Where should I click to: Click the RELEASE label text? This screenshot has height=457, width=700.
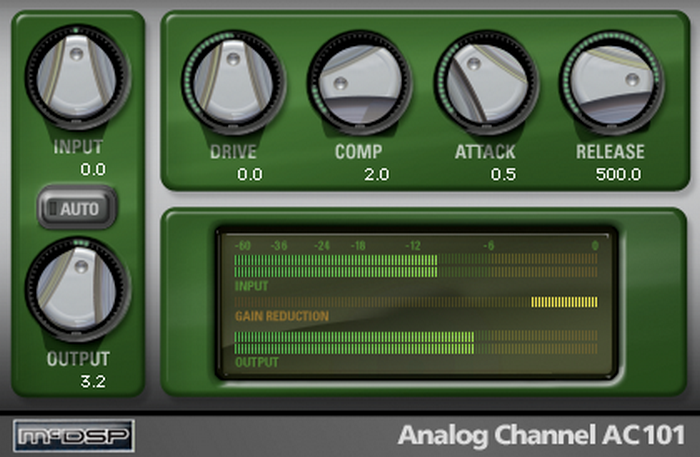pos(610,152)
